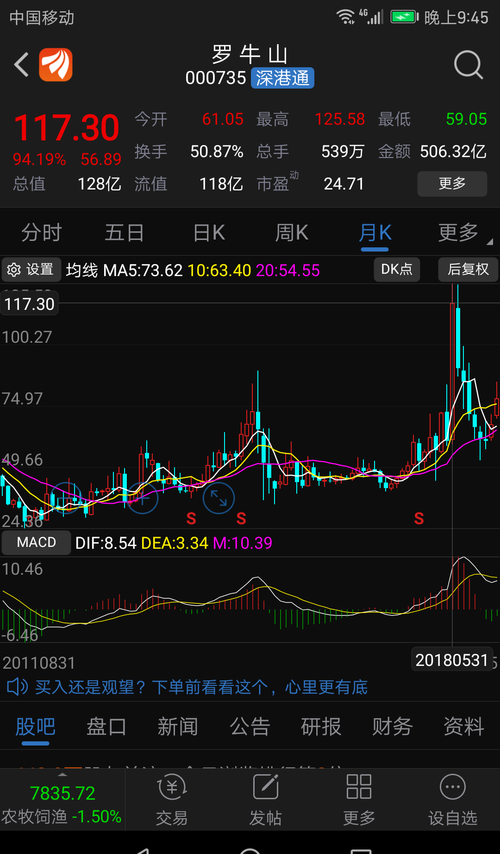The height and width of the screenshot is (854, 500).
Task: Tap the leftmost circle icon on chart
Action: [66, 498]
